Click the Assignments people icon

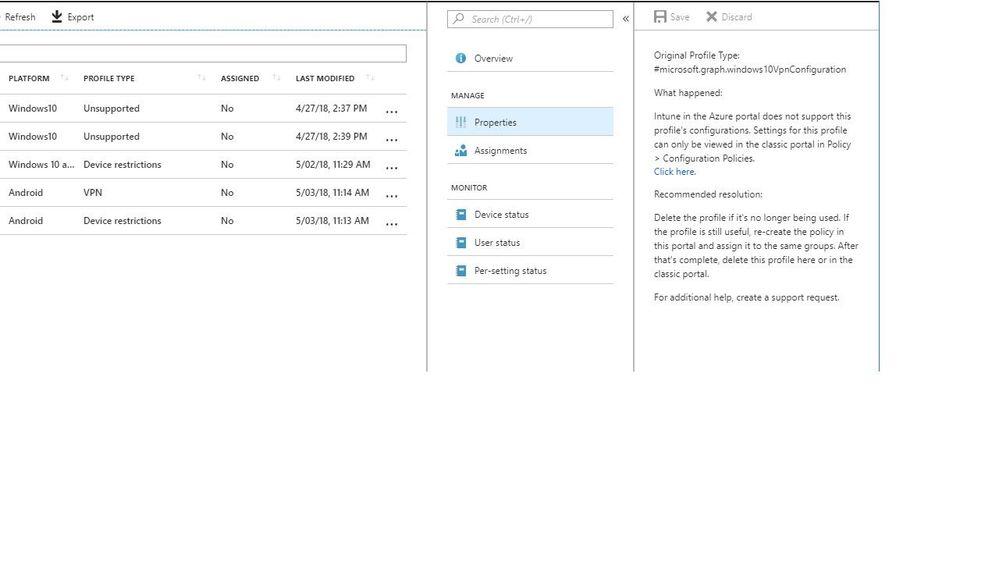click(x=460, y=151)
